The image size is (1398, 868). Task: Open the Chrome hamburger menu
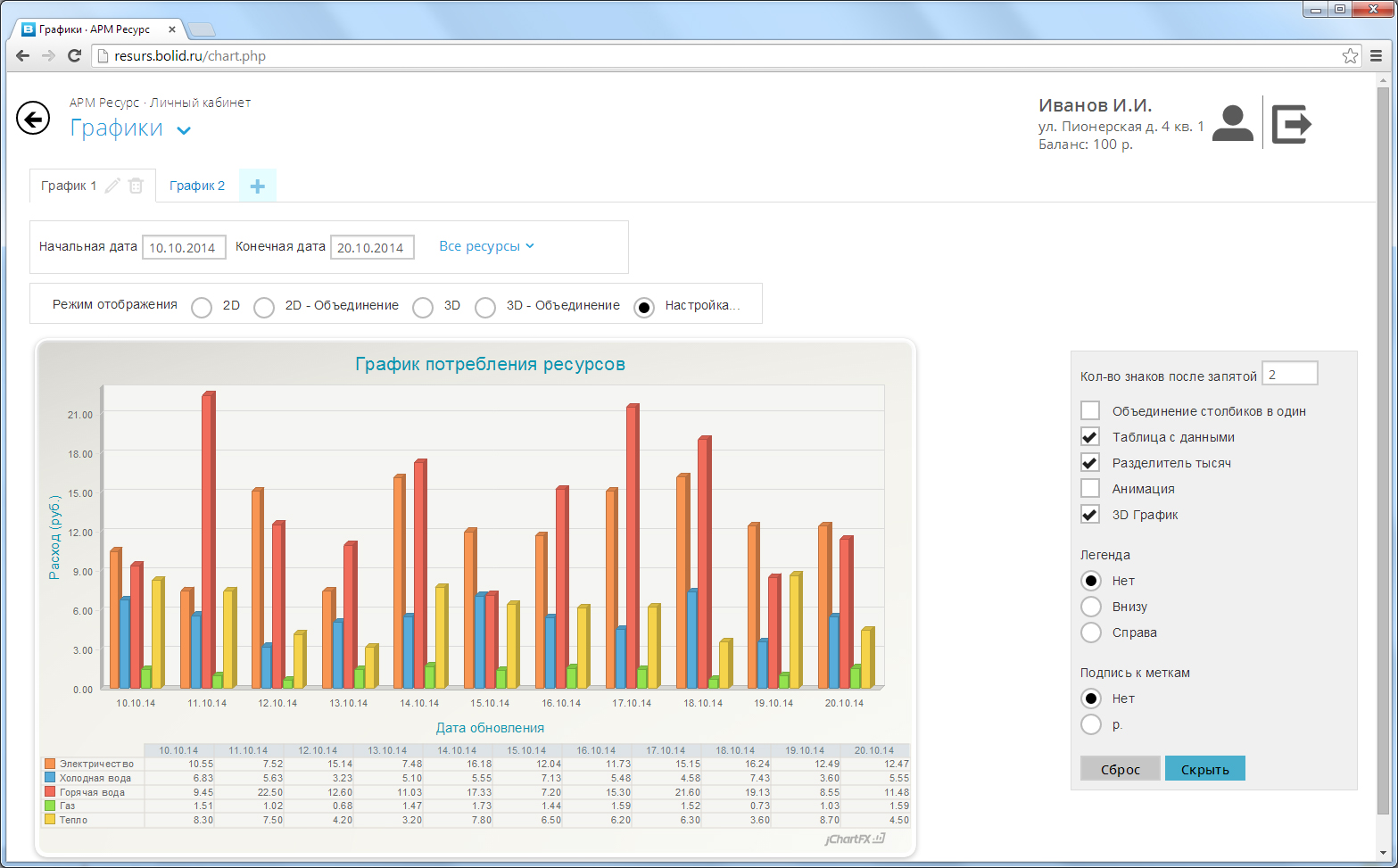click(1376, 55)
